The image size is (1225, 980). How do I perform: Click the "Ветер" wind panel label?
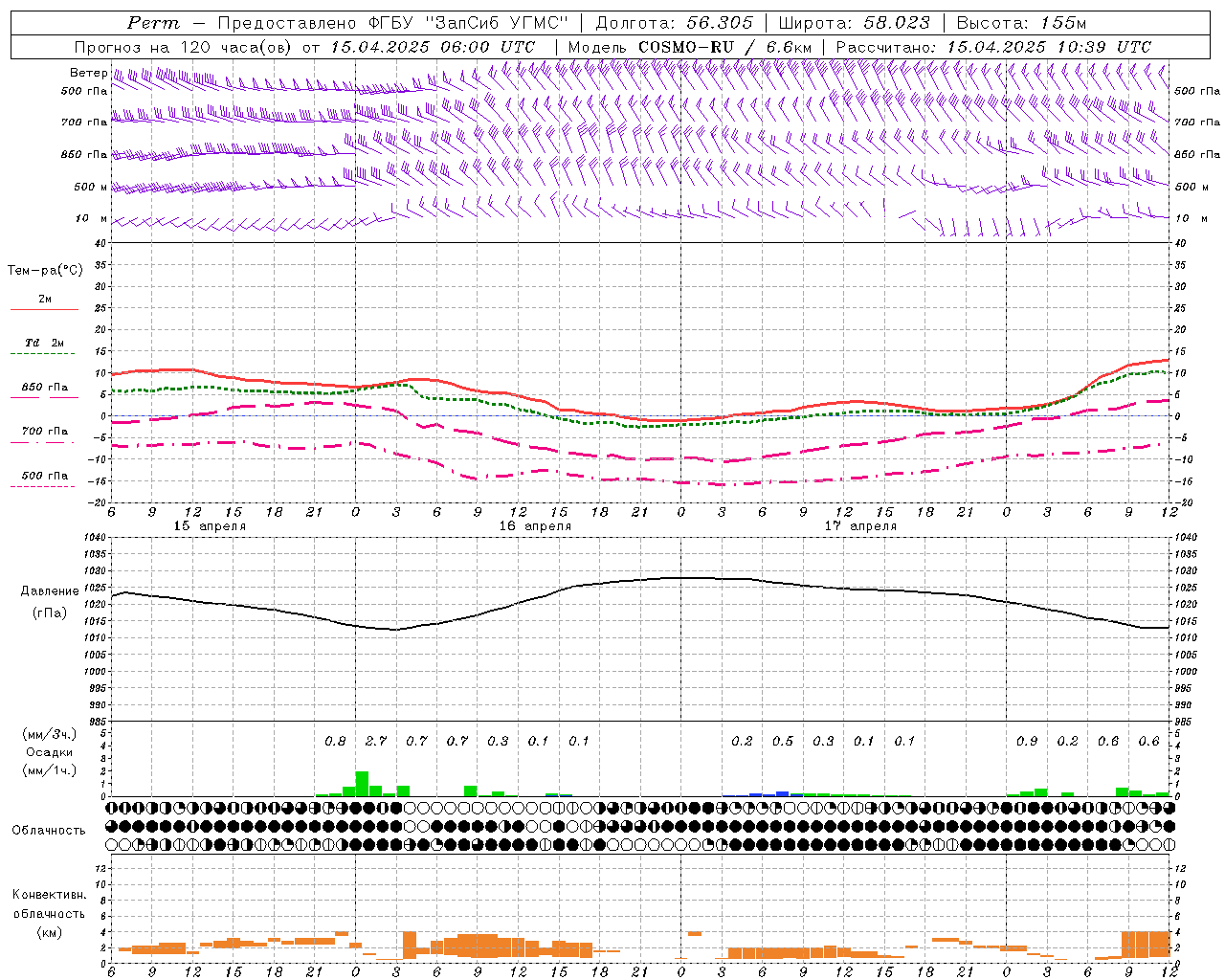88,73
